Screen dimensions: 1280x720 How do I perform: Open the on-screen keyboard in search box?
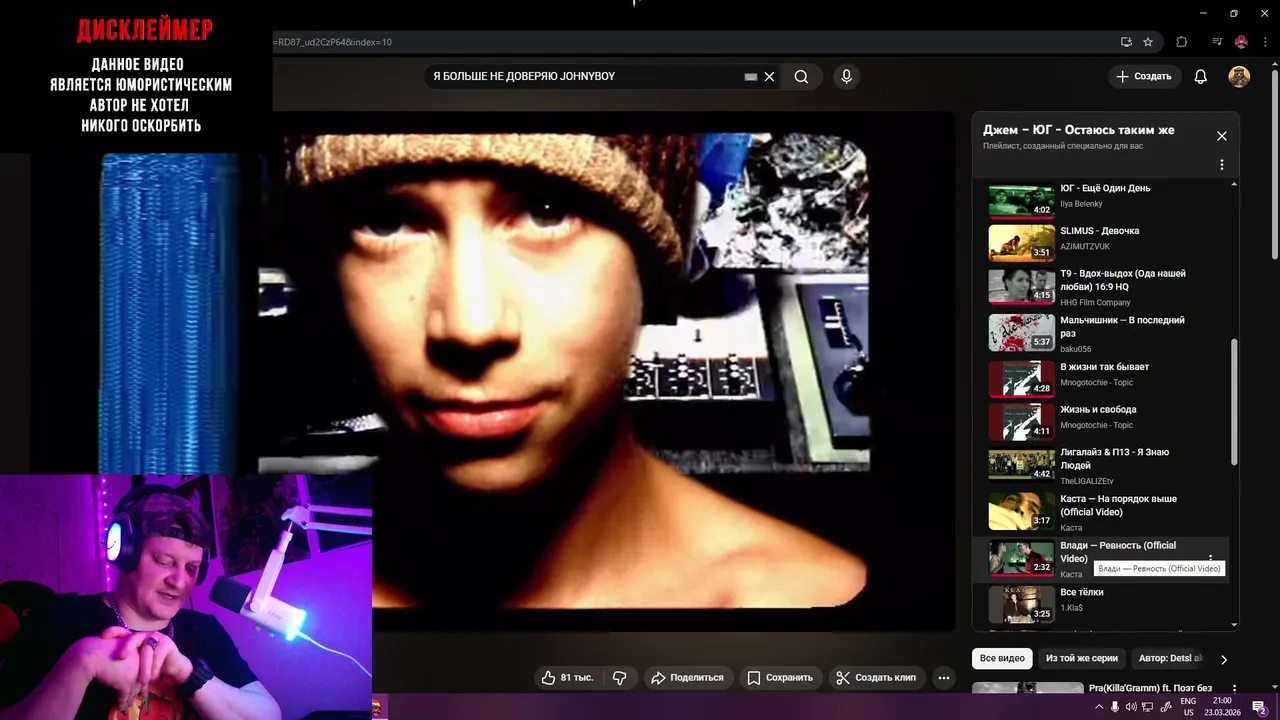[x=751, y=77]
